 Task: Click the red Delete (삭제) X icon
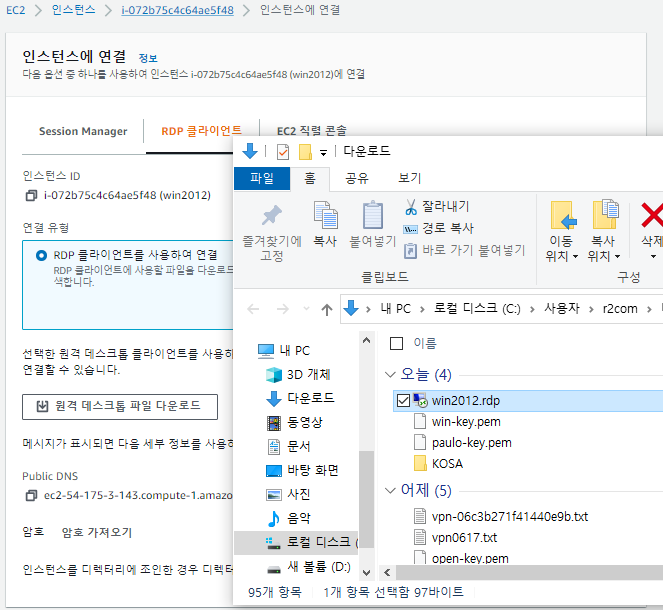click(x=652, y=215)
